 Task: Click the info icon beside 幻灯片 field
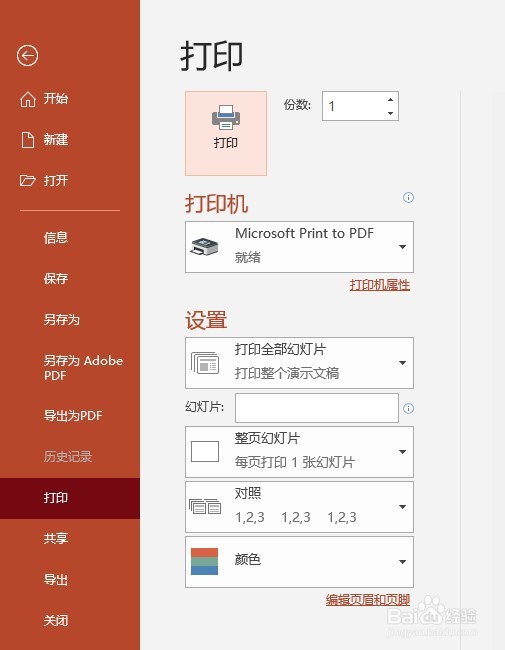click(x=408, y=408)
